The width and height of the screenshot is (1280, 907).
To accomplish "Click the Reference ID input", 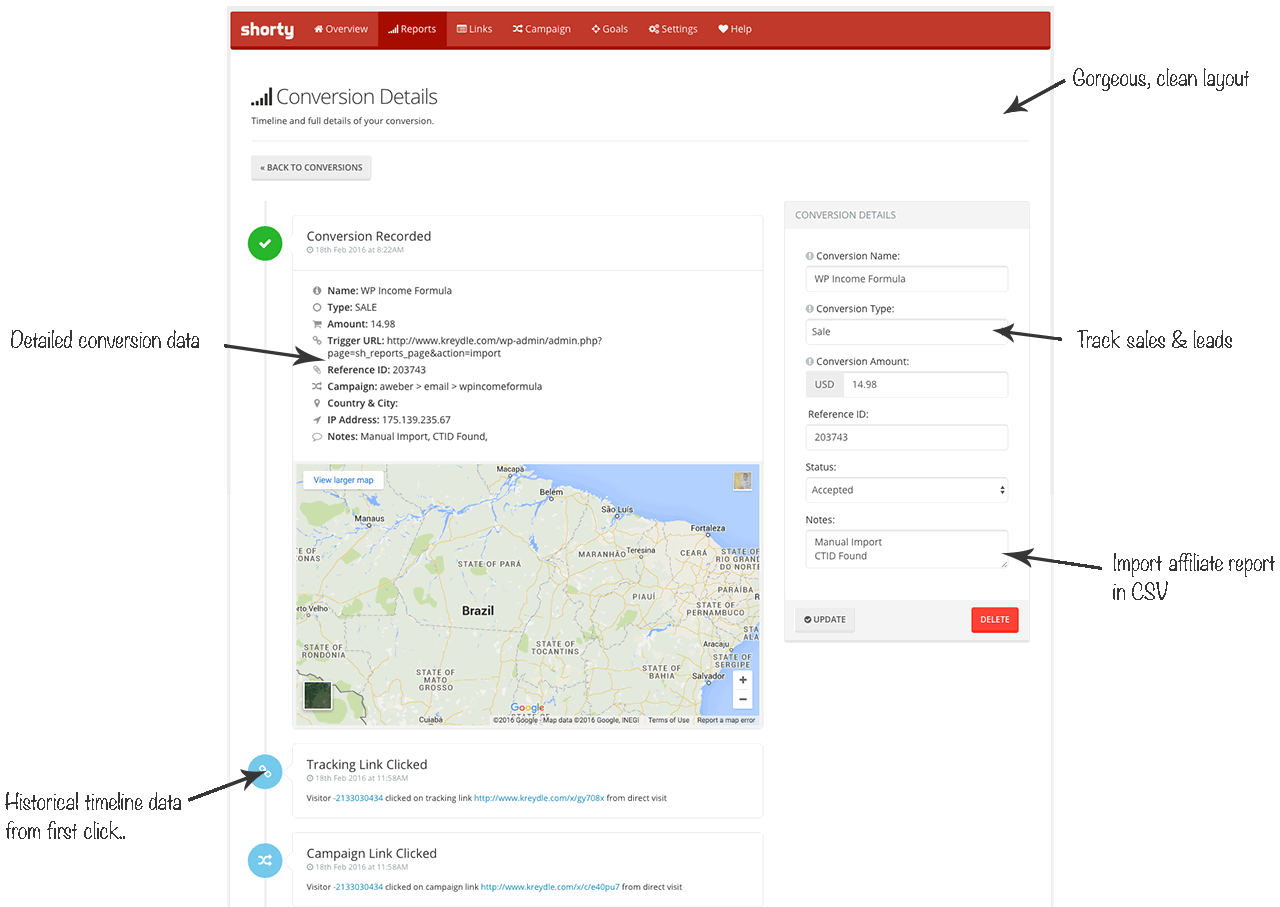I will click(x=907, y=437).
